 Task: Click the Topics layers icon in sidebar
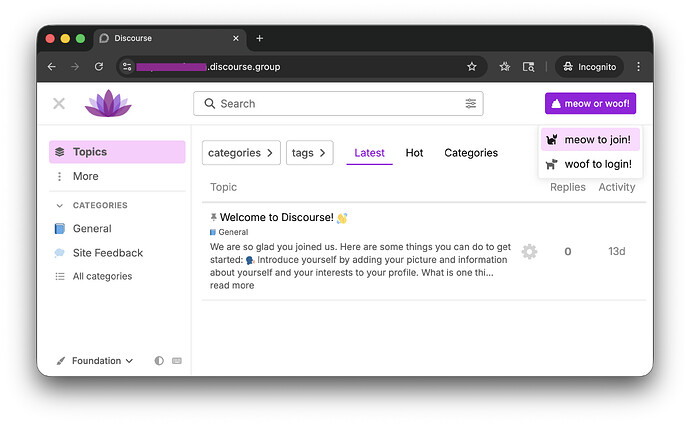(60, 152)
